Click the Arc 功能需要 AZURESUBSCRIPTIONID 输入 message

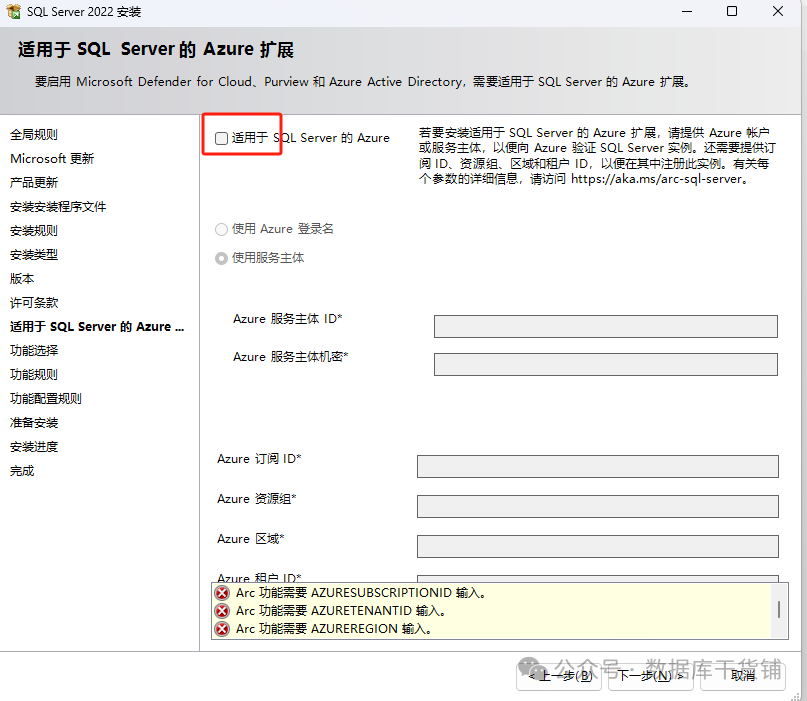(x=360, y=593)
